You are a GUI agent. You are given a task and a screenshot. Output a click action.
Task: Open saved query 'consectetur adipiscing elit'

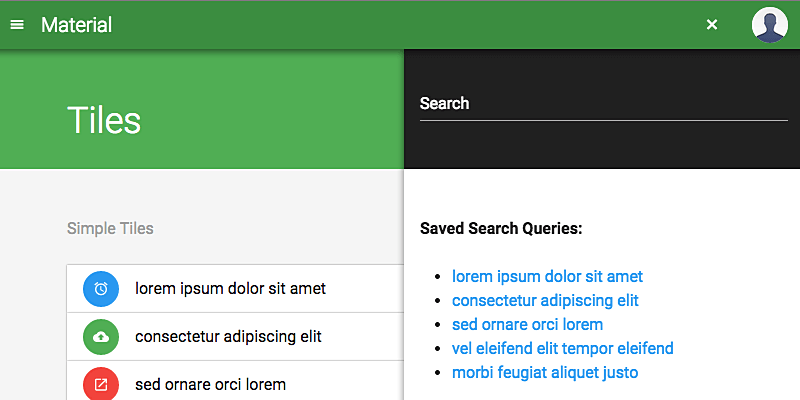click(545, 301)
